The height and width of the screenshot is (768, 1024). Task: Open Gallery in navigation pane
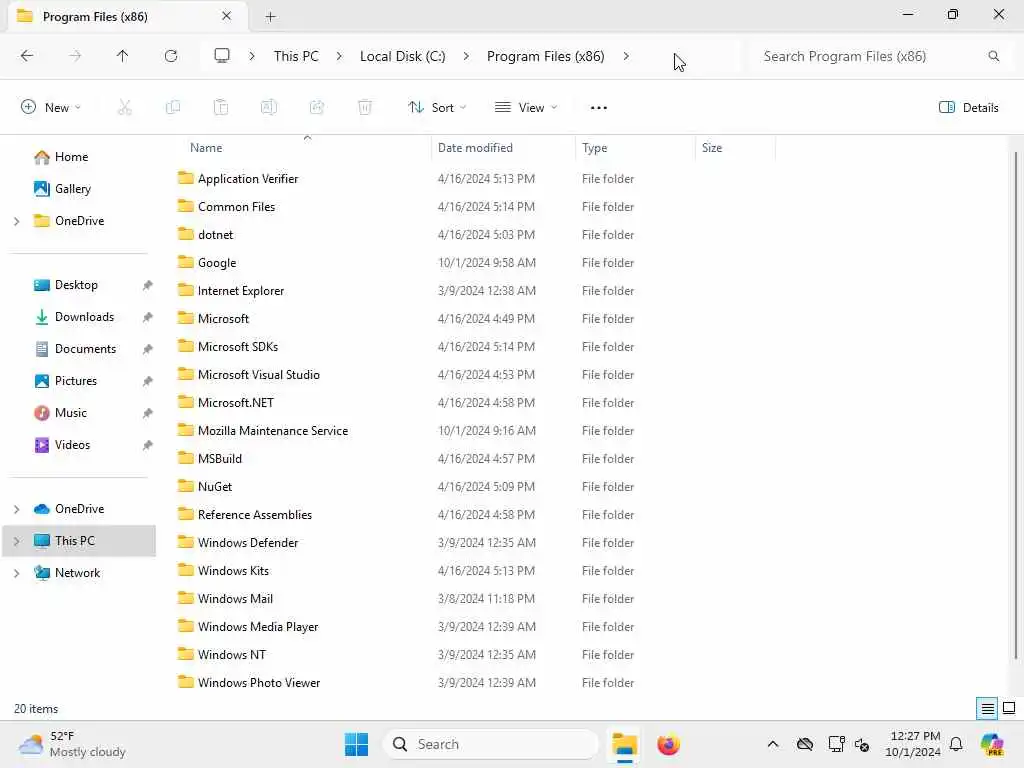72,189
